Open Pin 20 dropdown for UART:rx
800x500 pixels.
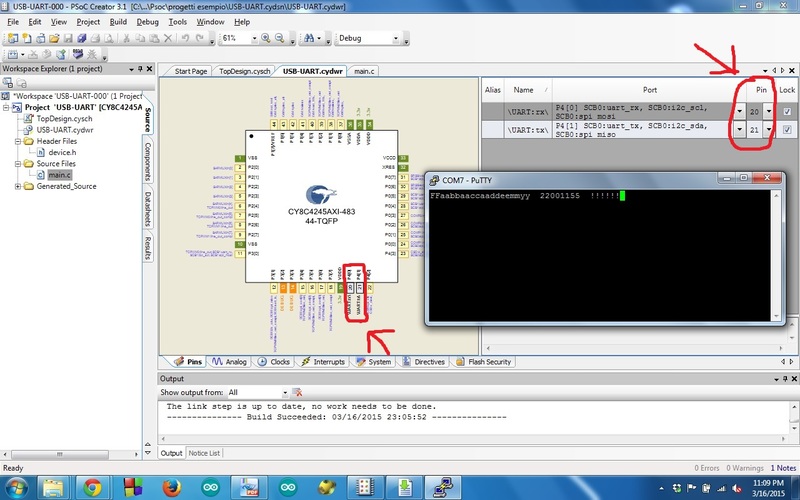tap(769, 111)
